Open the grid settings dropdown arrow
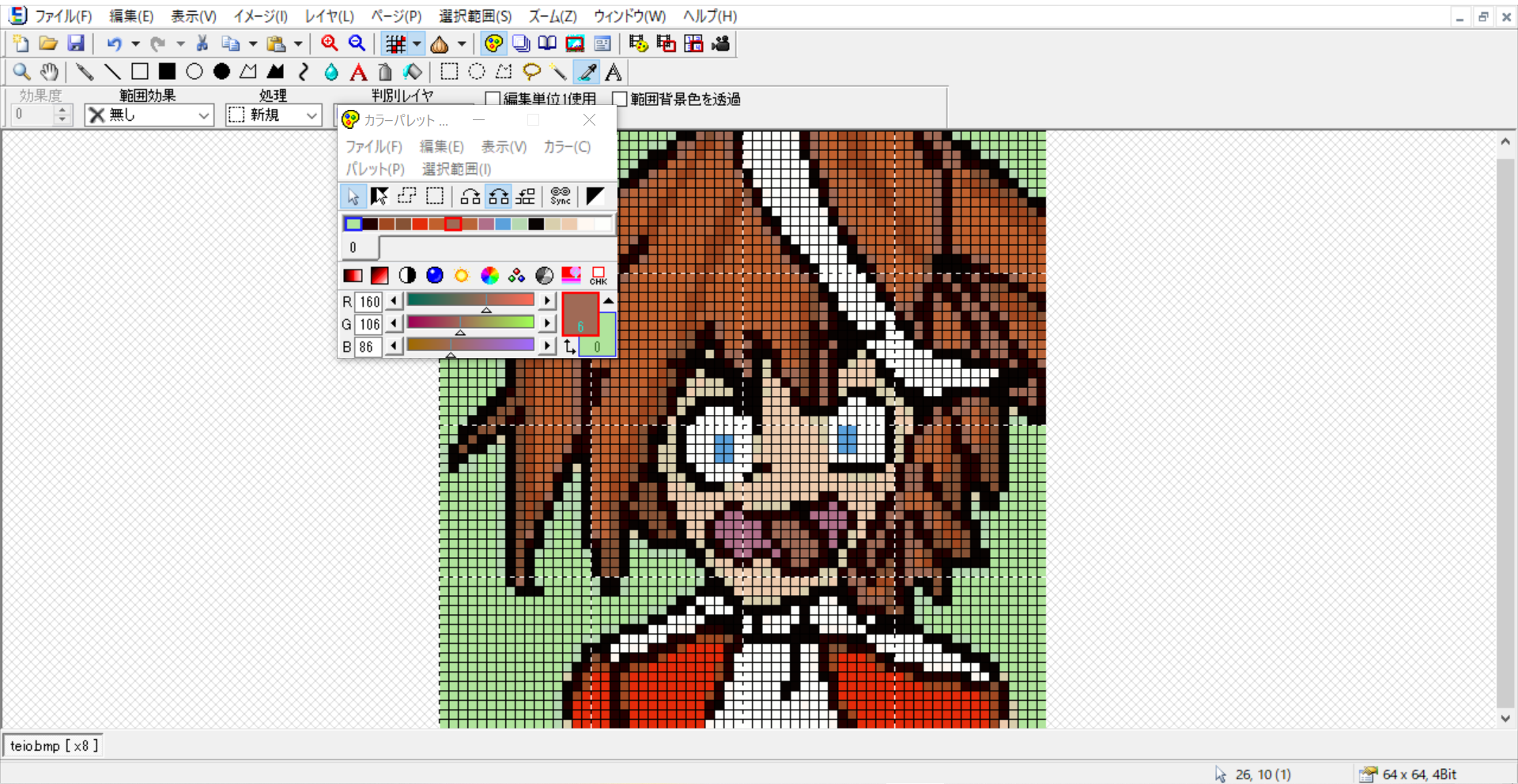 [417, 43]
